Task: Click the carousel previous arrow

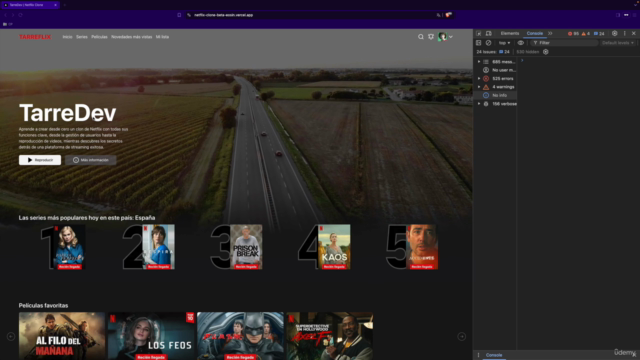Action: click(11, 336)
